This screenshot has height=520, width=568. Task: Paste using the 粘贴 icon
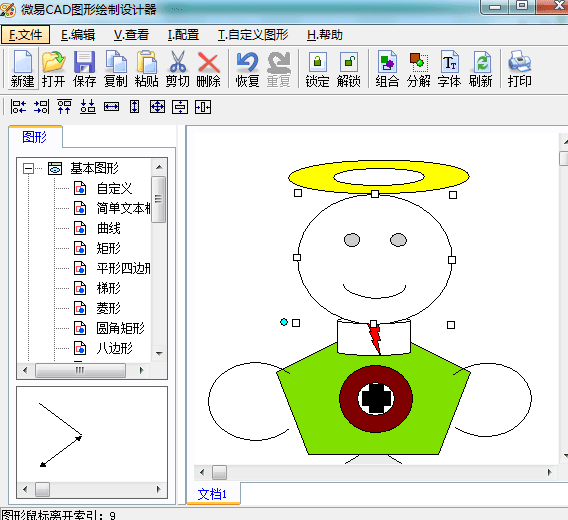pyautogui.click(x=147, y=69)
